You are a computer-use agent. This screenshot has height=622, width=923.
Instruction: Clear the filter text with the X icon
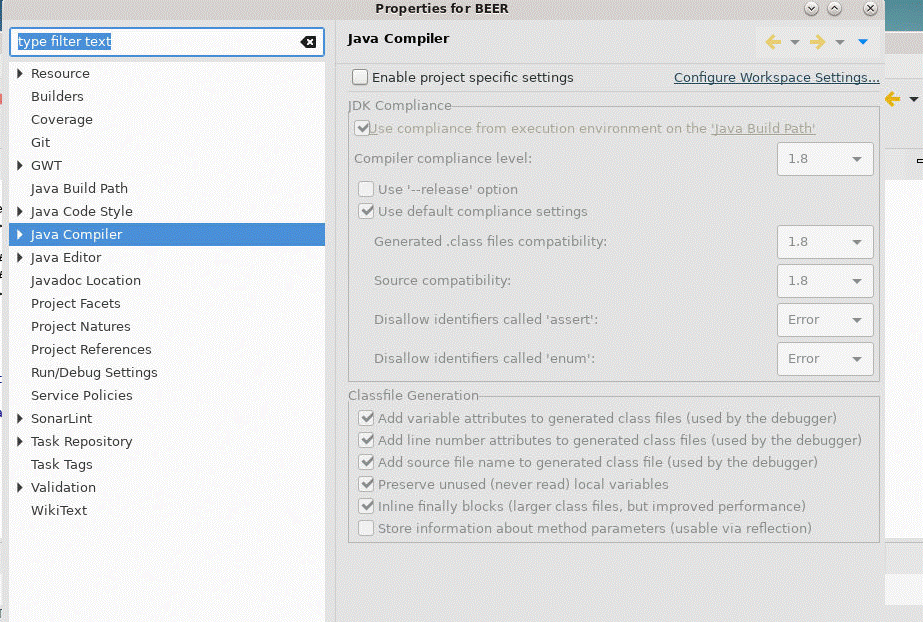(308, 42)
